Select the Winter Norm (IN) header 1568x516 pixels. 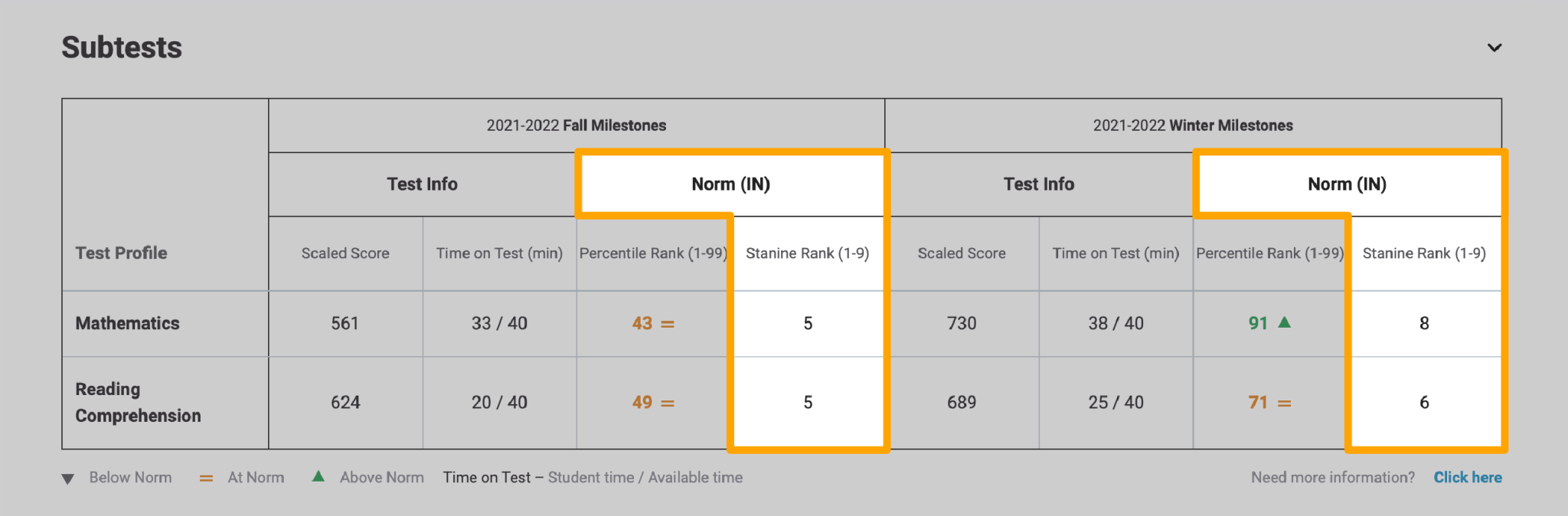tap(1348, 184)
